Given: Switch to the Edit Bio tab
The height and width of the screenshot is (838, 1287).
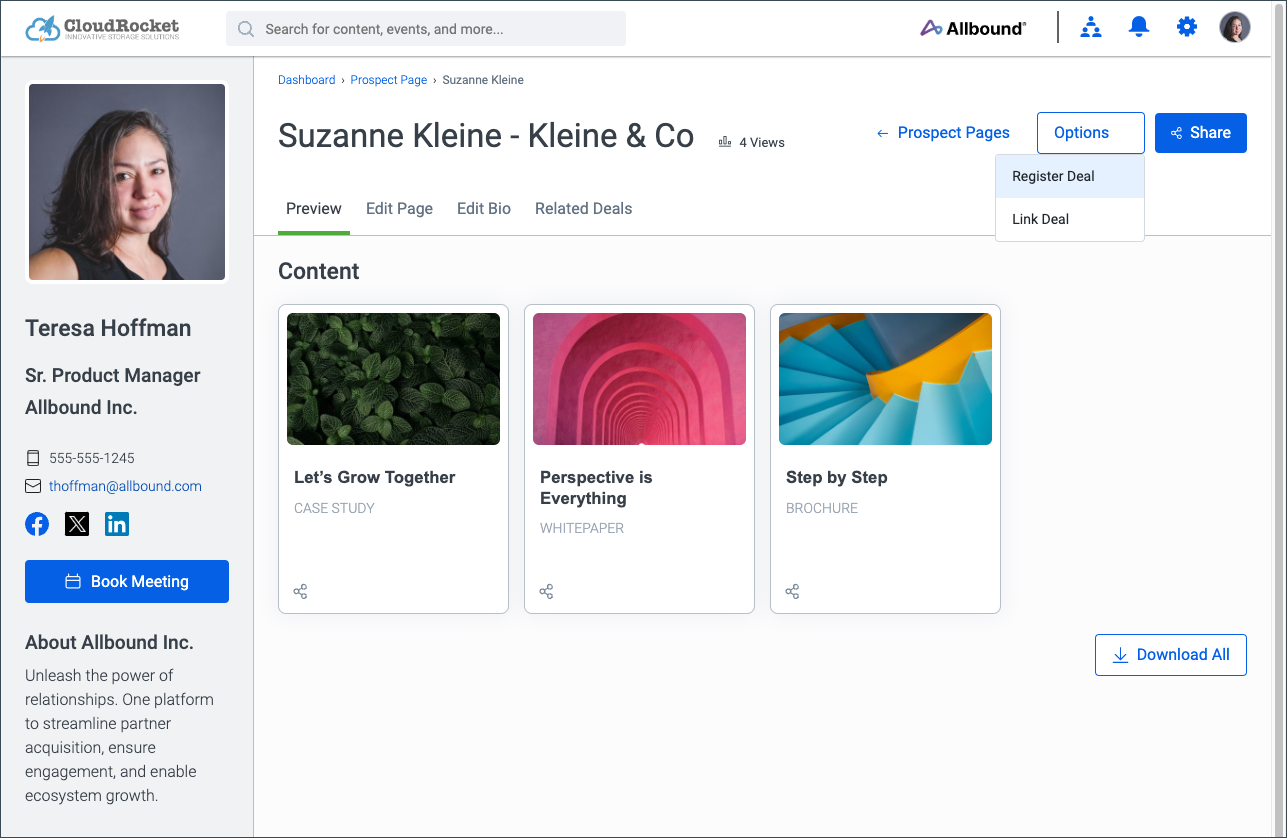Looking at the screenshot, I should [x=484, y=209].
